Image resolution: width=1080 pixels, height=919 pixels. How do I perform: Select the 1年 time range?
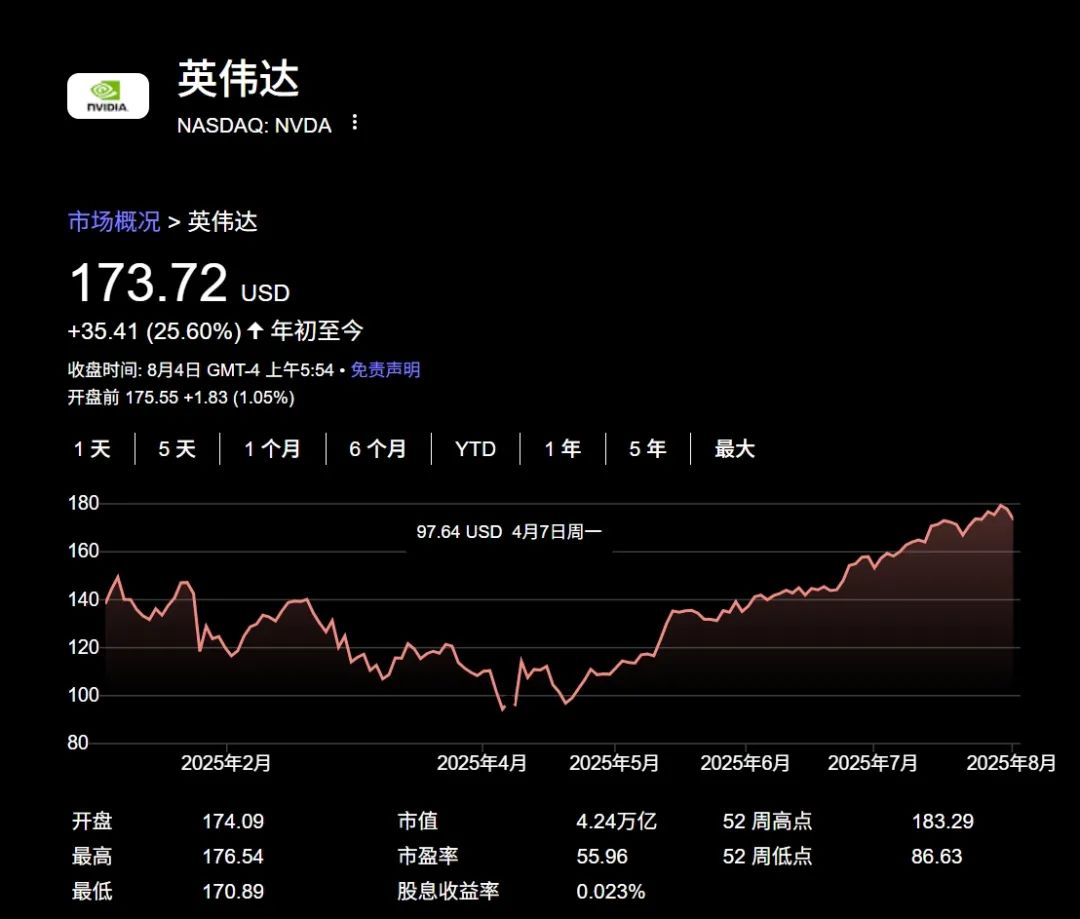tap(562, 450)
